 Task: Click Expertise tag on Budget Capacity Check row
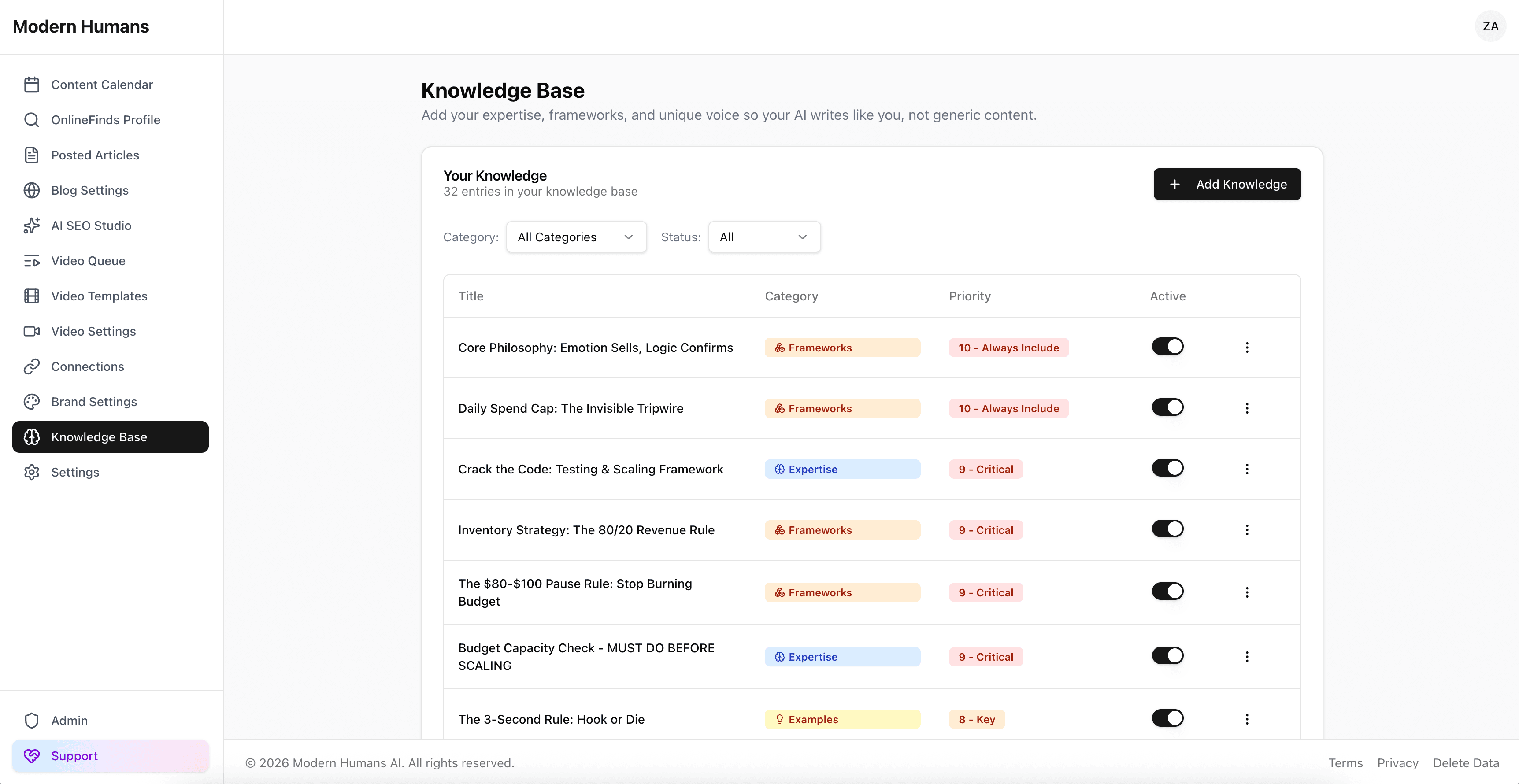(842, 657)
